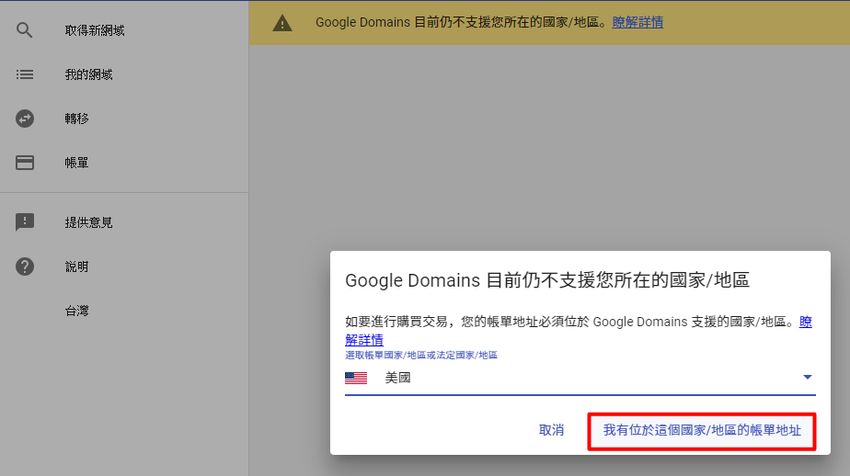Expand the country dropdown arrow
The width and height of the screenshot is (850, 476).
point(807,377)
